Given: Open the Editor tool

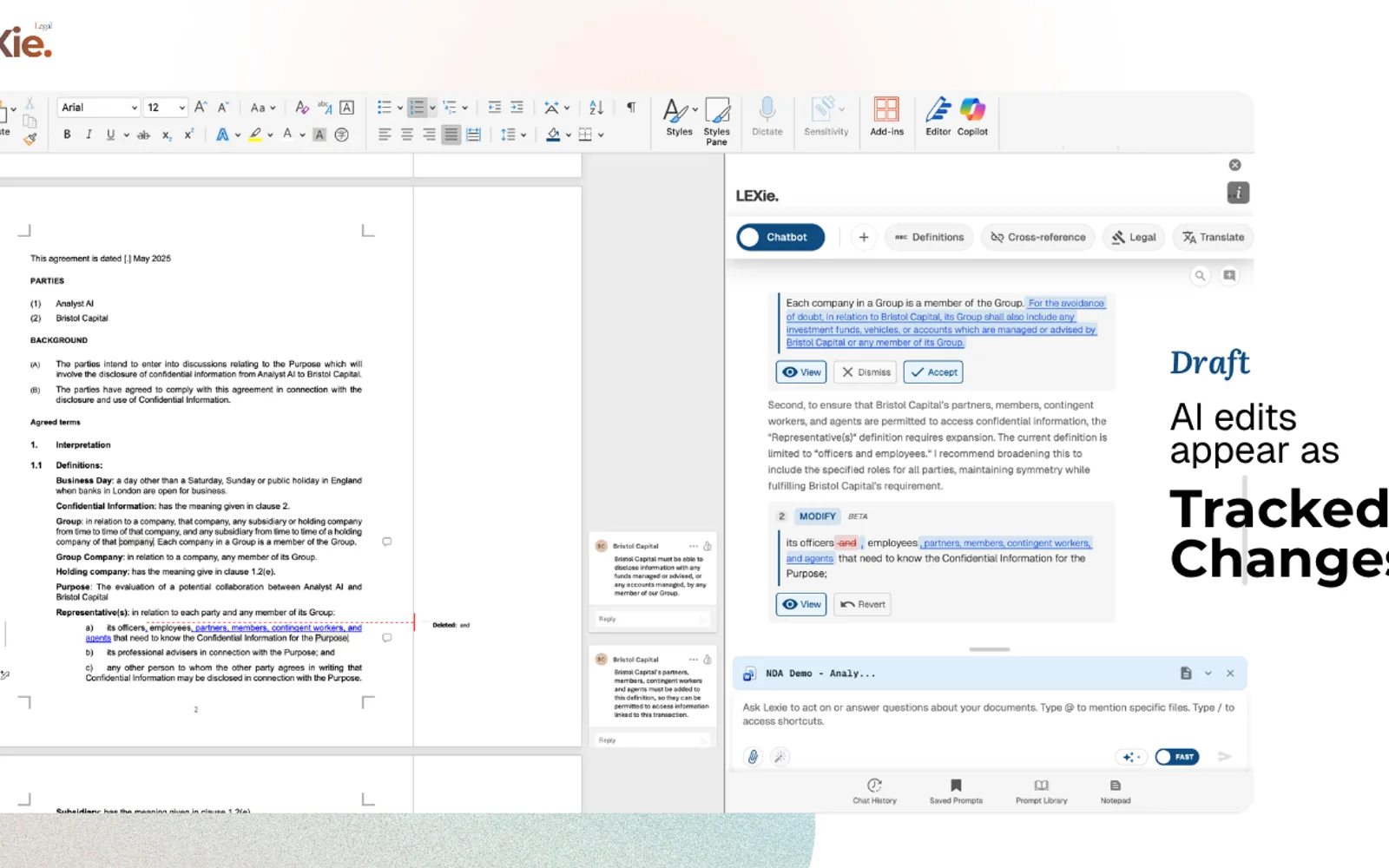Looking at the screenshot, I should click(x=938, y=117).
